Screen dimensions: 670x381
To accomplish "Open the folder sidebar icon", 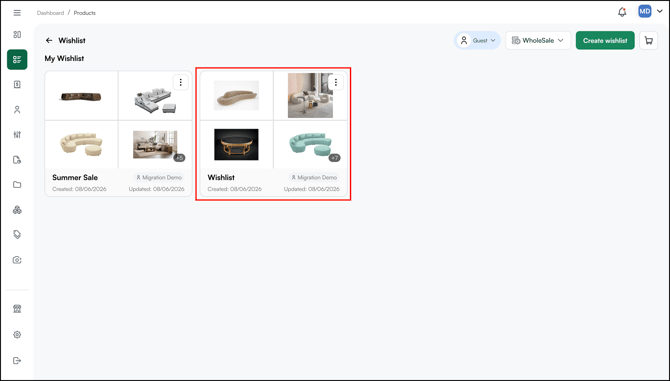I will tap(17, 185).
